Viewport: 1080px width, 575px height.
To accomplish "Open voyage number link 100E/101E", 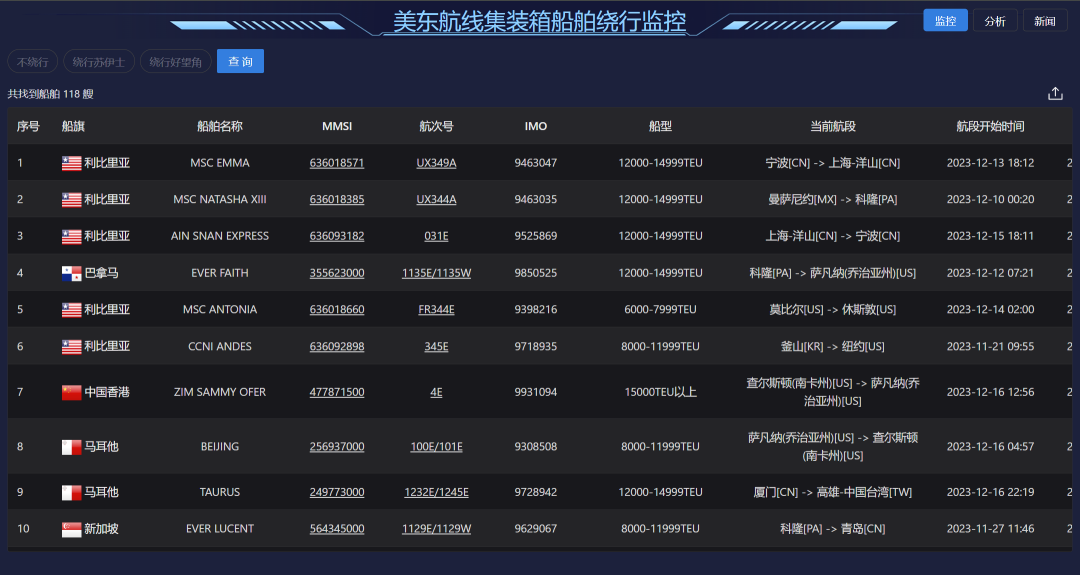I will [436, 447].
